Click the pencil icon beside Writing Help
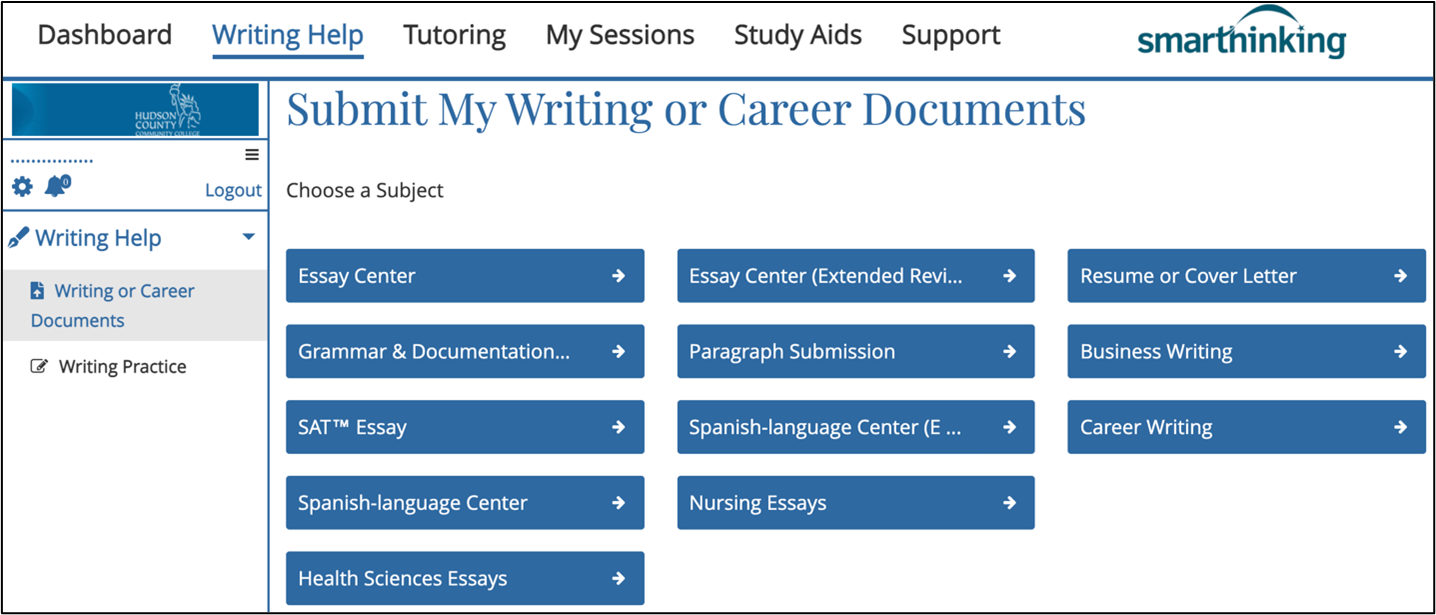Screen dimensions: 1436x615 coord(18,238)
